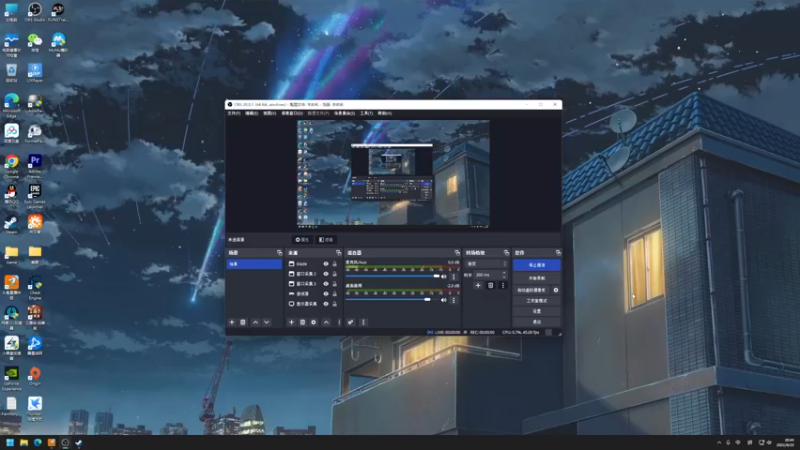Open source Properties button above the docks

pyautogui.click(x=302, y=239)
